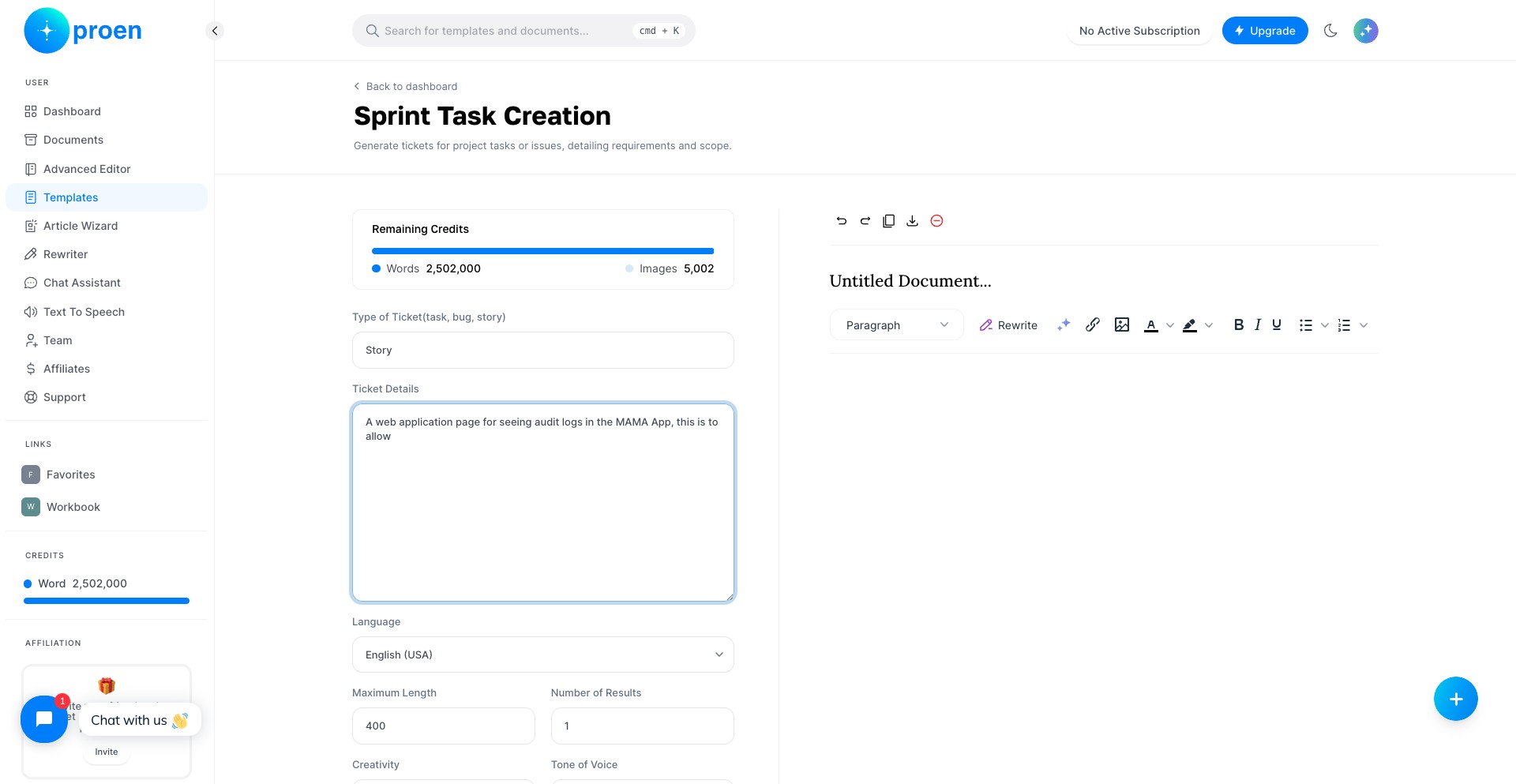Click the Number of Results field
Viewport: 1516px width, 784px height.
pos(643,726)
